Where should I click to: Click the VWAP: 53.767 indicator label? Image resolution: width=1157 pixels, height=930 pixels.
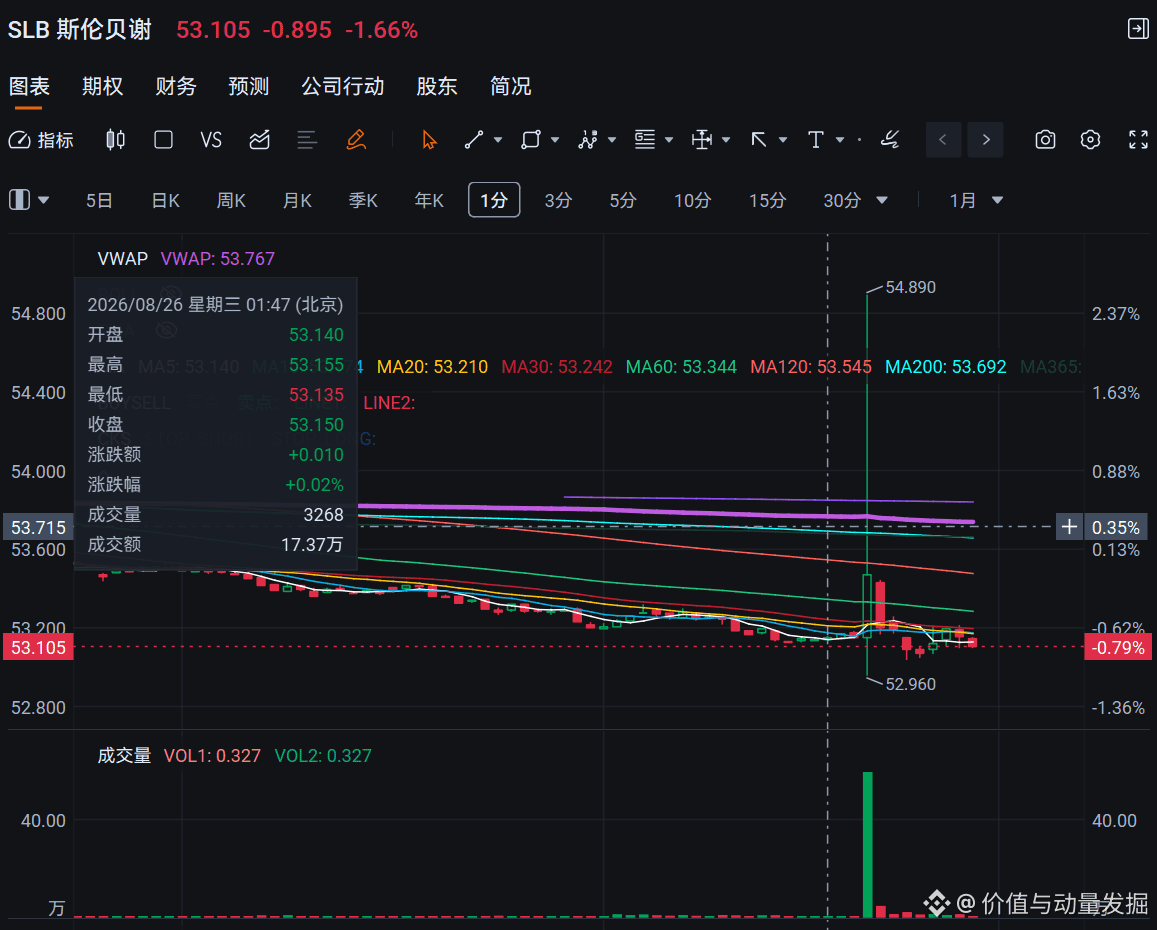click(x=218, y=258)
